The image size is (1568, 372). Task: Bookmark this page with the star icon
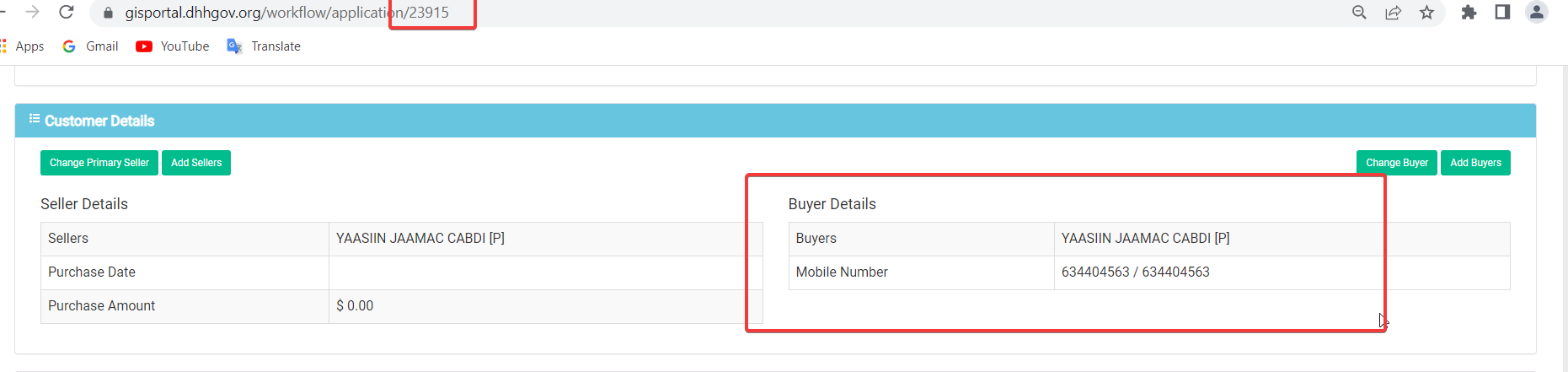click(x=1426, y=13)
